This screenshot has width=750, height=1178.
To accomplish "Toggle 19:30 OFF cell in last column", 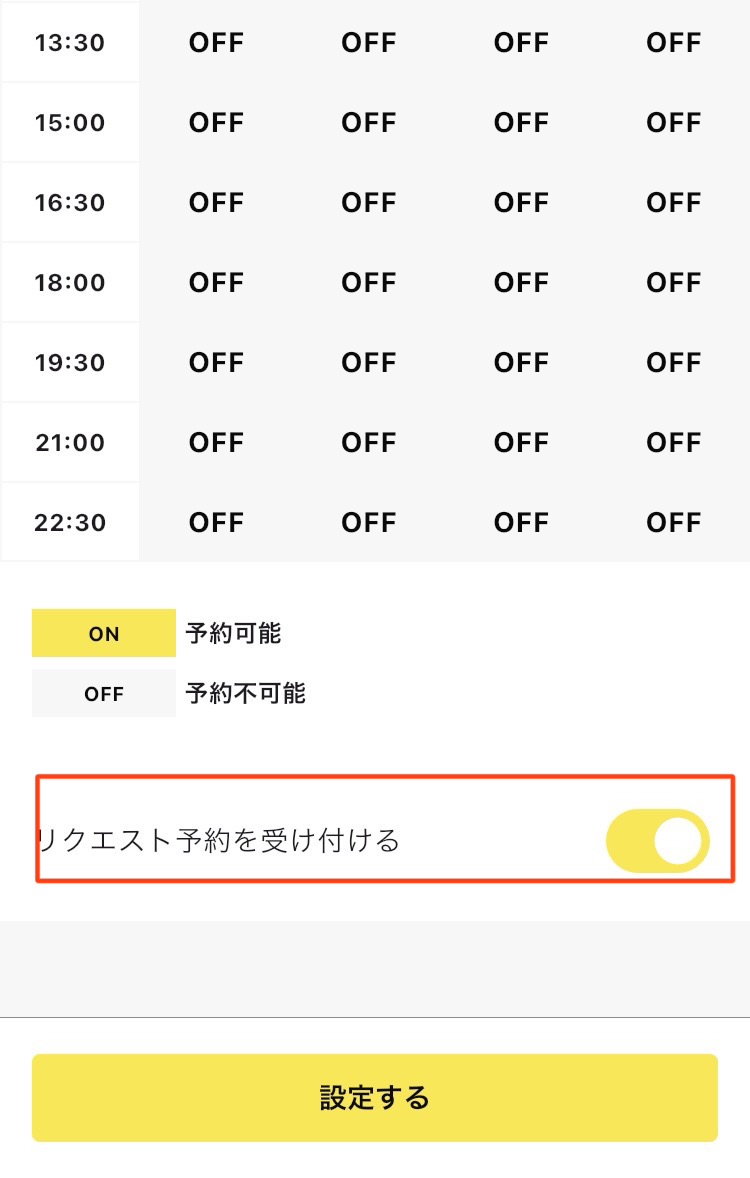I will pos(673,363).
